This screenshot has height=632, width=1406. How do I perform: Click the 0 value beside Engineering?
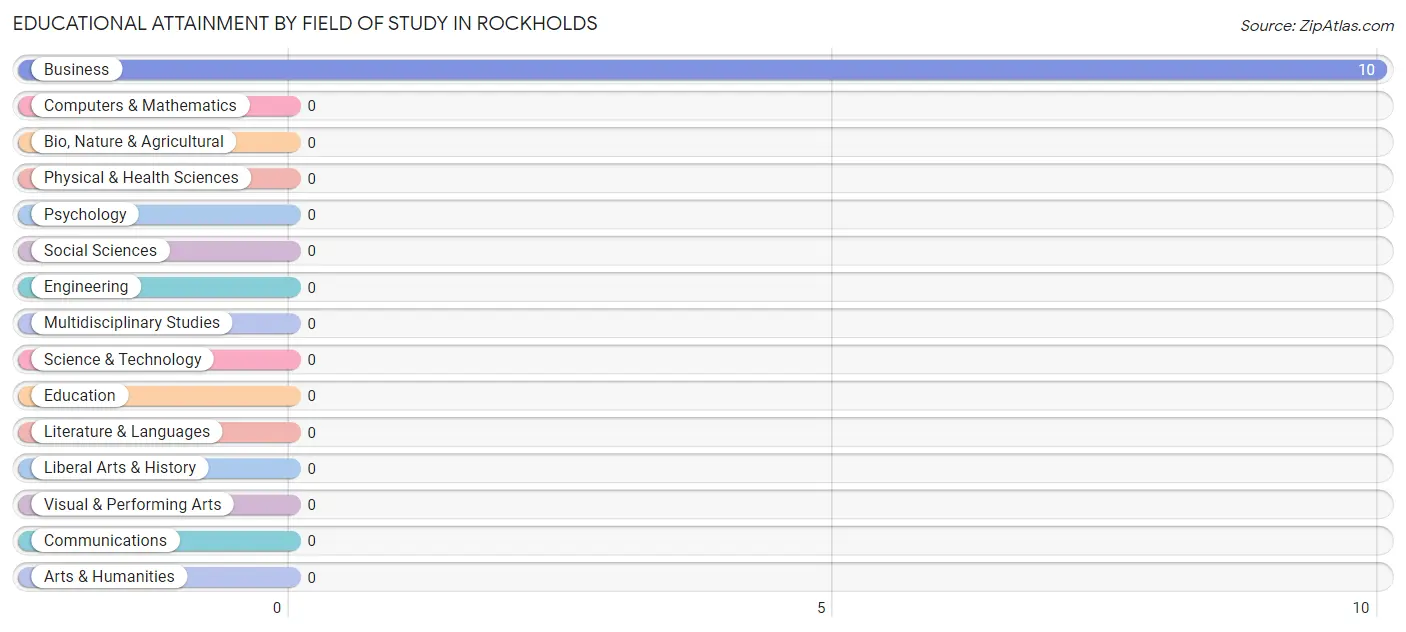312,288
